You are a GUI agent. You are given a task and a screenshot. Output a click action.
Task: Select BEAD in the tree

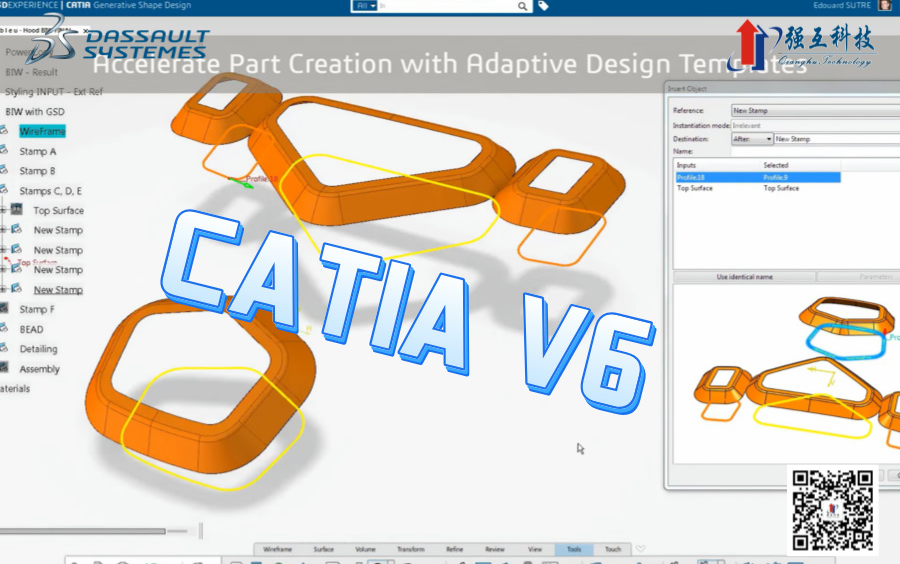click(x=31, y=329)
